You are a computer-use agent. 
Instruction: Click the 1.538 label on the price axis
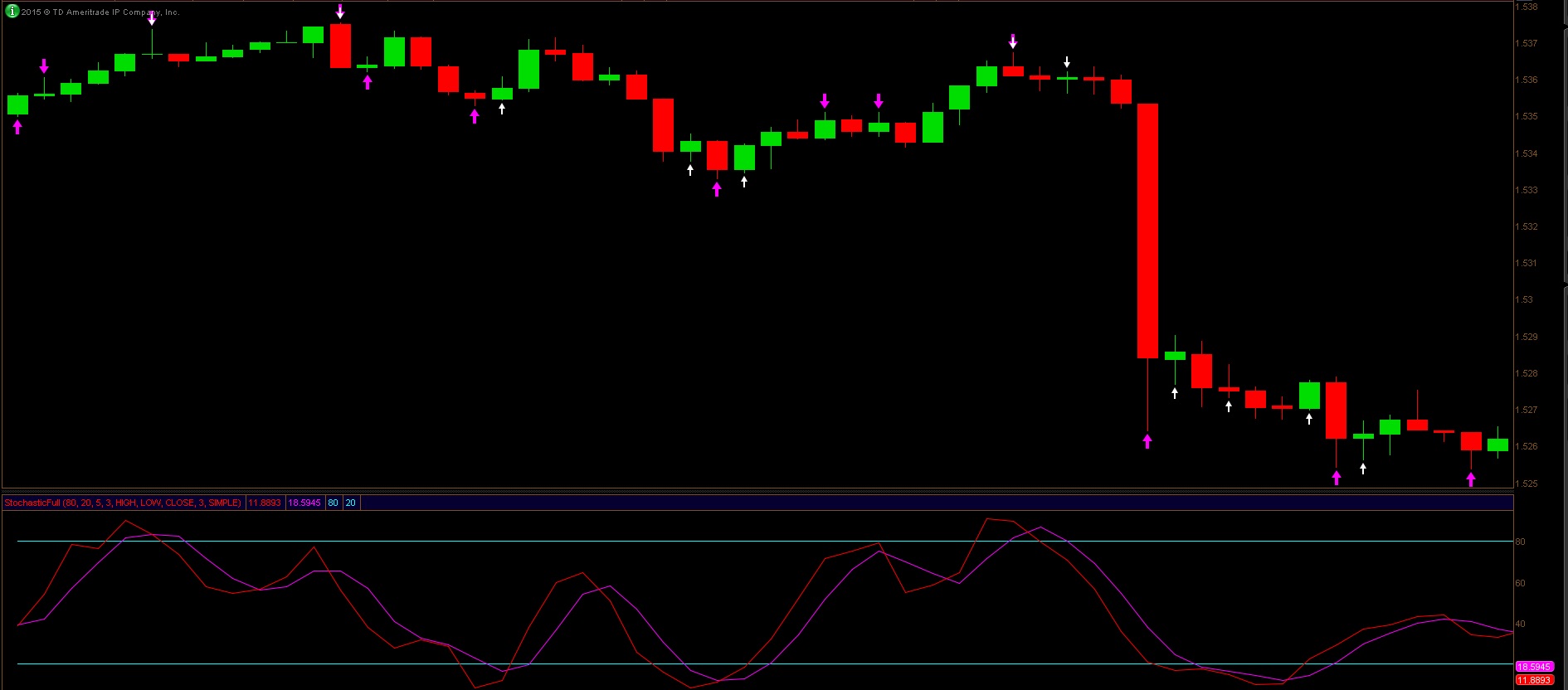click(1527, 7)
